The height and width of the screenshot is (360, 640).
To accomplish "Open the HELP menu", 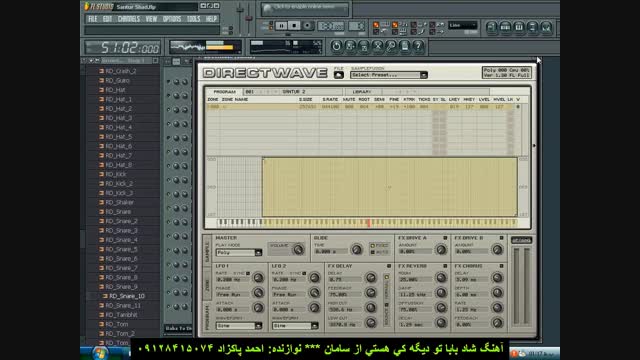I will point(211,19).
